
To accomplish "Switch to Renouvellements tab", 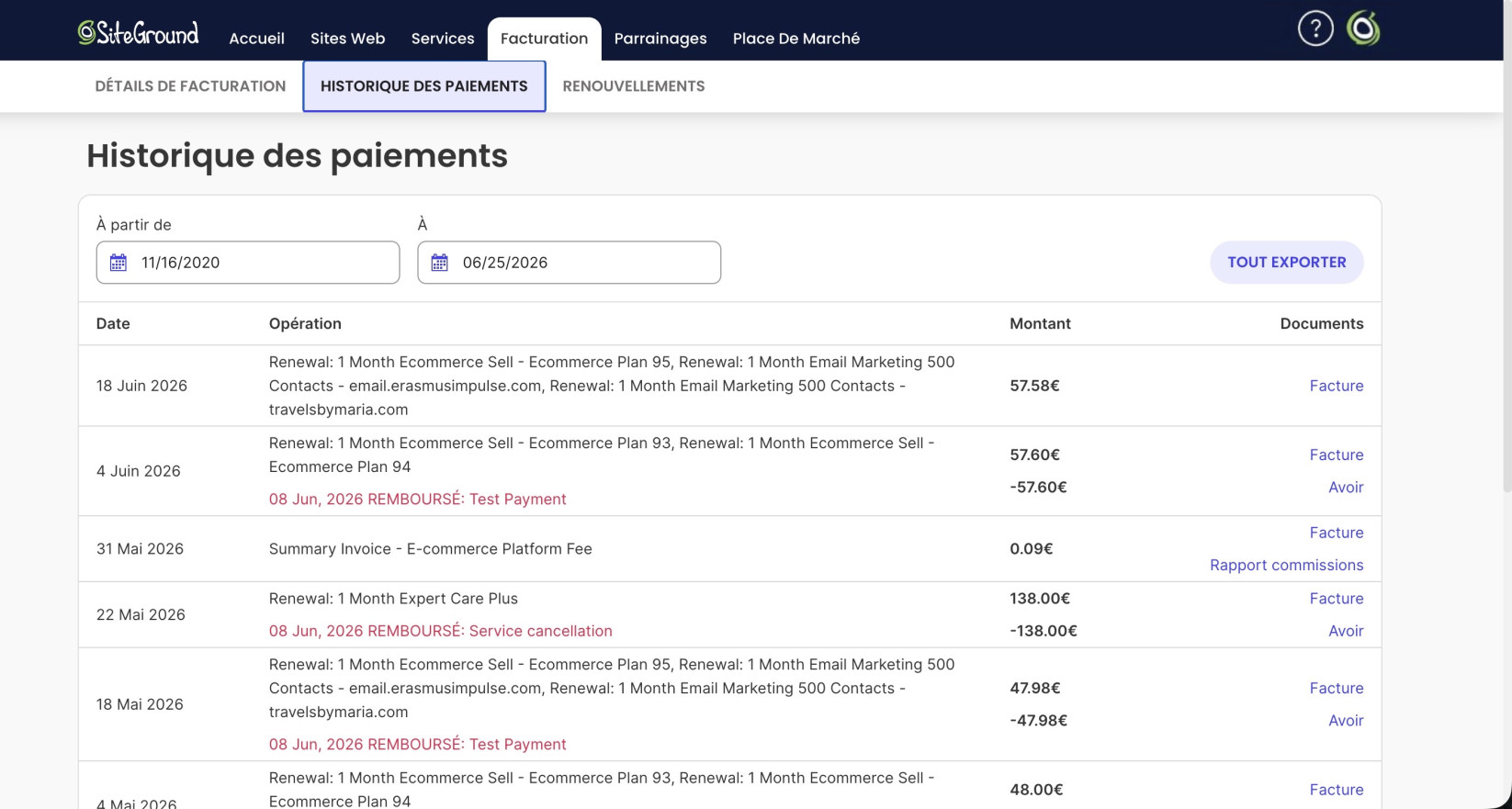I will pyautogui.click(x=634, y=86).
